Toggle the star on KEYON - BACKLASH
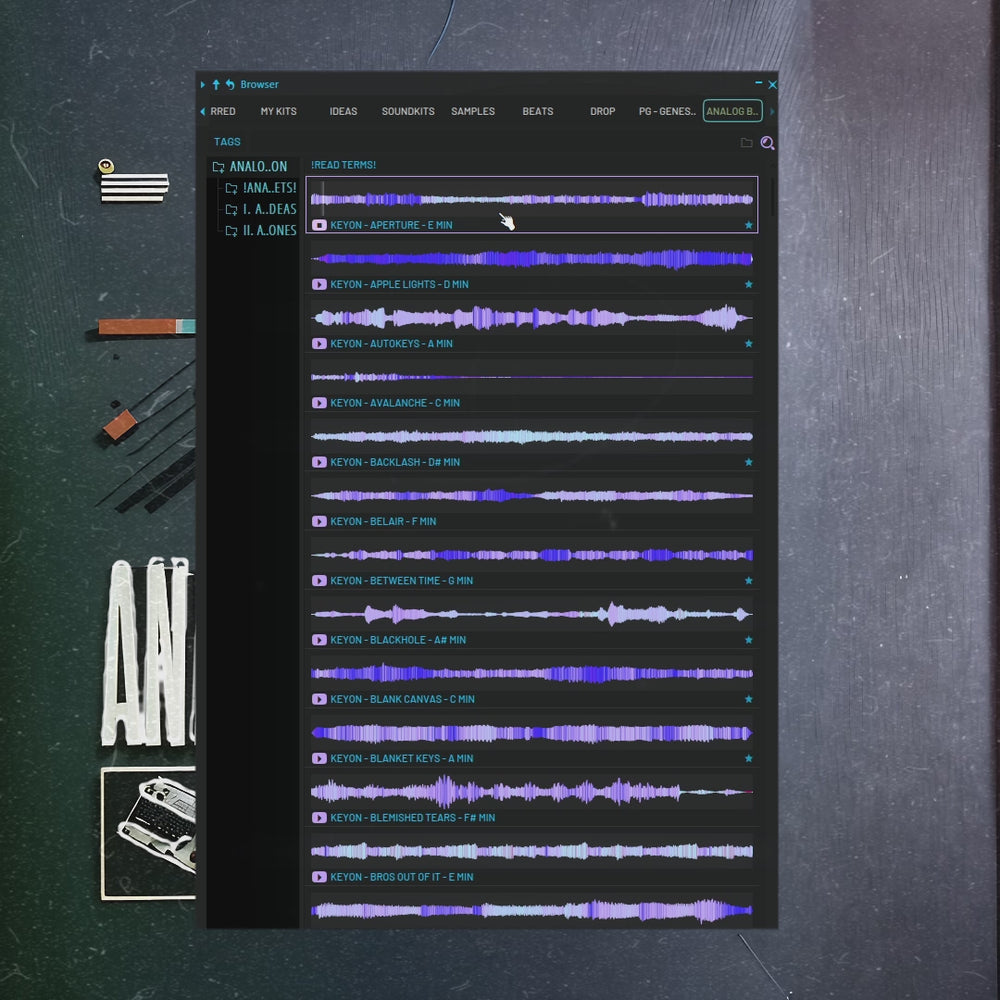 pyautogui.click(x=747, y=462)
